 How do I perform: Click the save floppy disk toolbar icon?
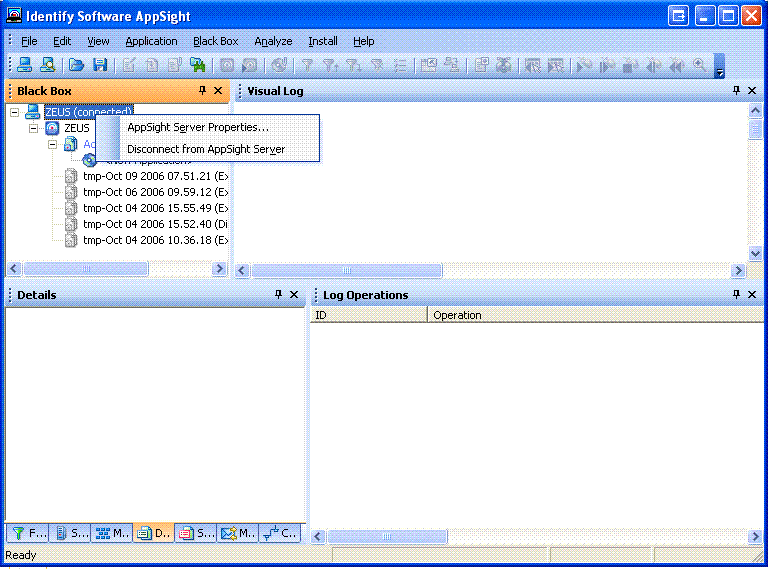click(x=100, y=65)
